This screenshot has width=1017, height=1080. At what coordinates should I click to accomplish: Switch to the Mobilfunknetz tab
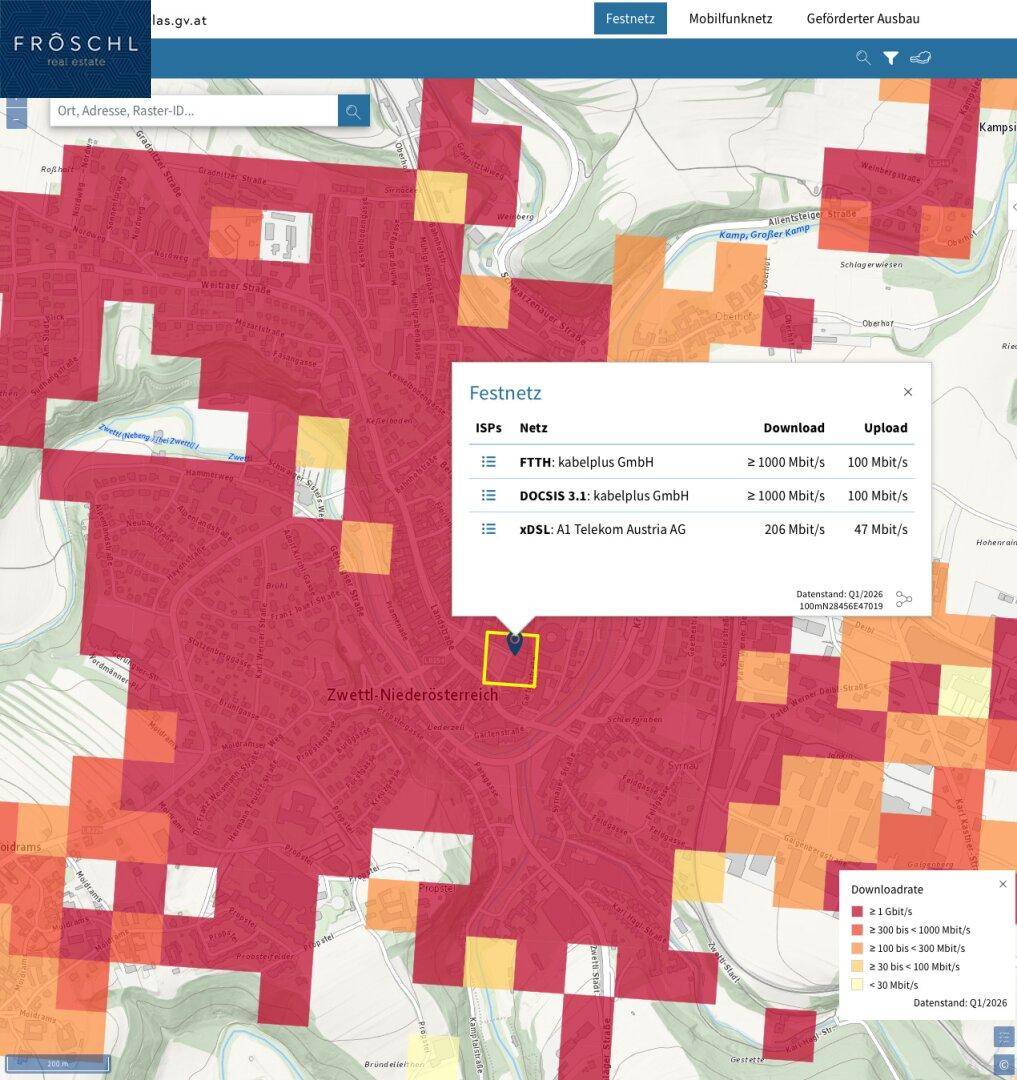tap(730, 19)
